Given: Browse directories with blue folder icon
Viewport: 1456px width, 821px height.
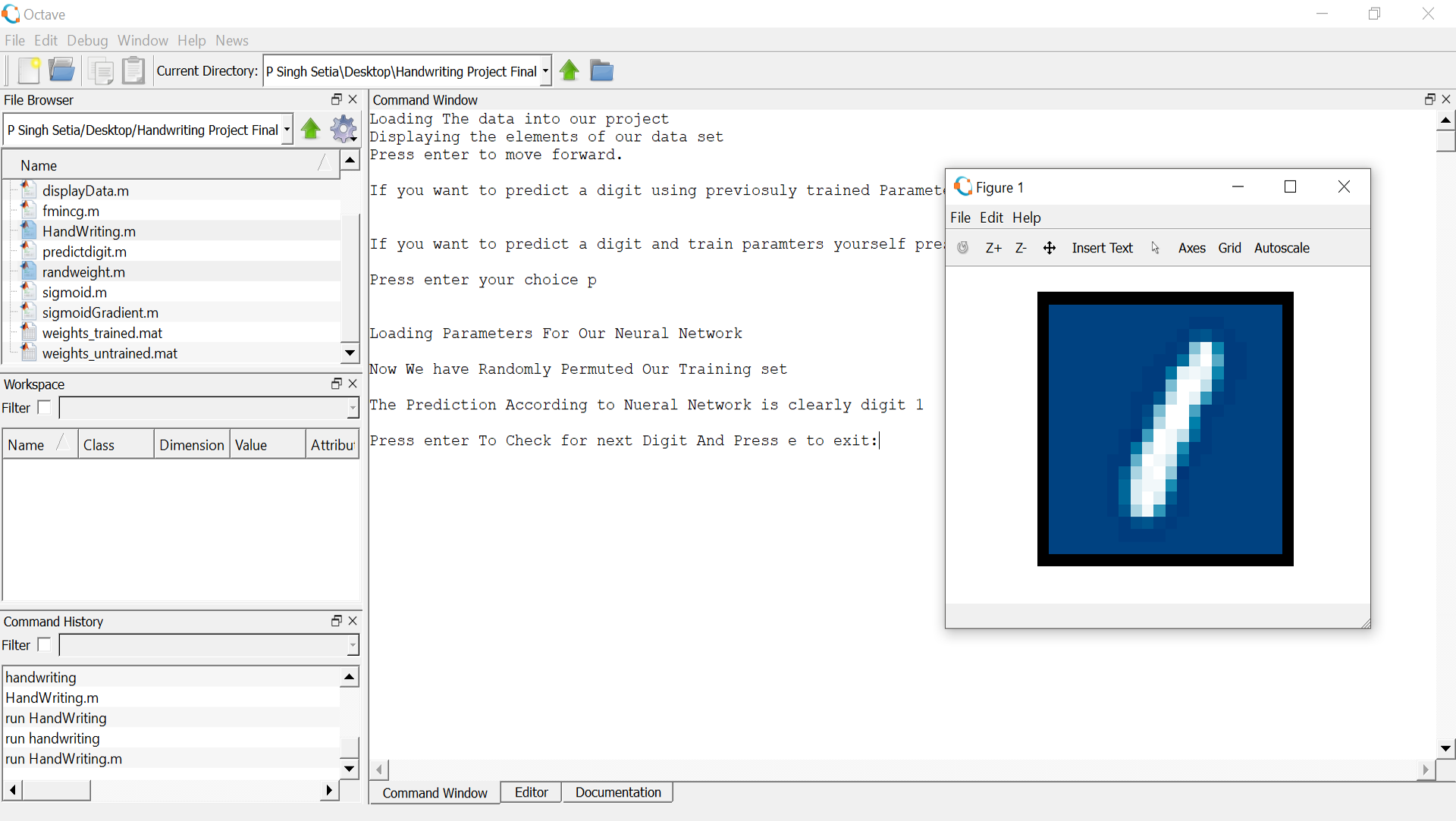Looking at the screenshot, I should (601, 71).
